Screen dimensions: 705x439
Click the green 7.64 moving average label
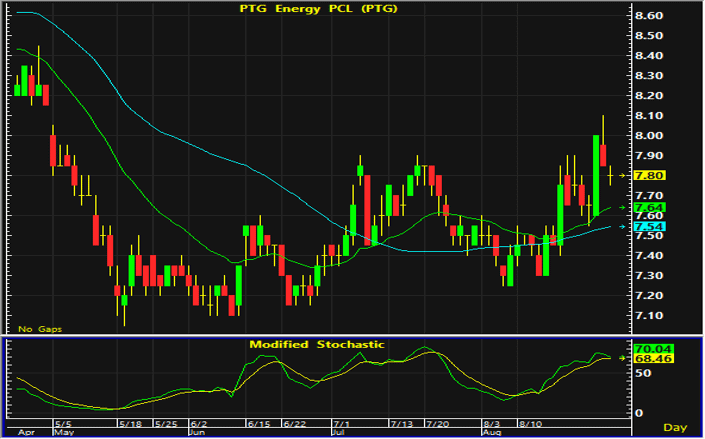coord(649,207)
